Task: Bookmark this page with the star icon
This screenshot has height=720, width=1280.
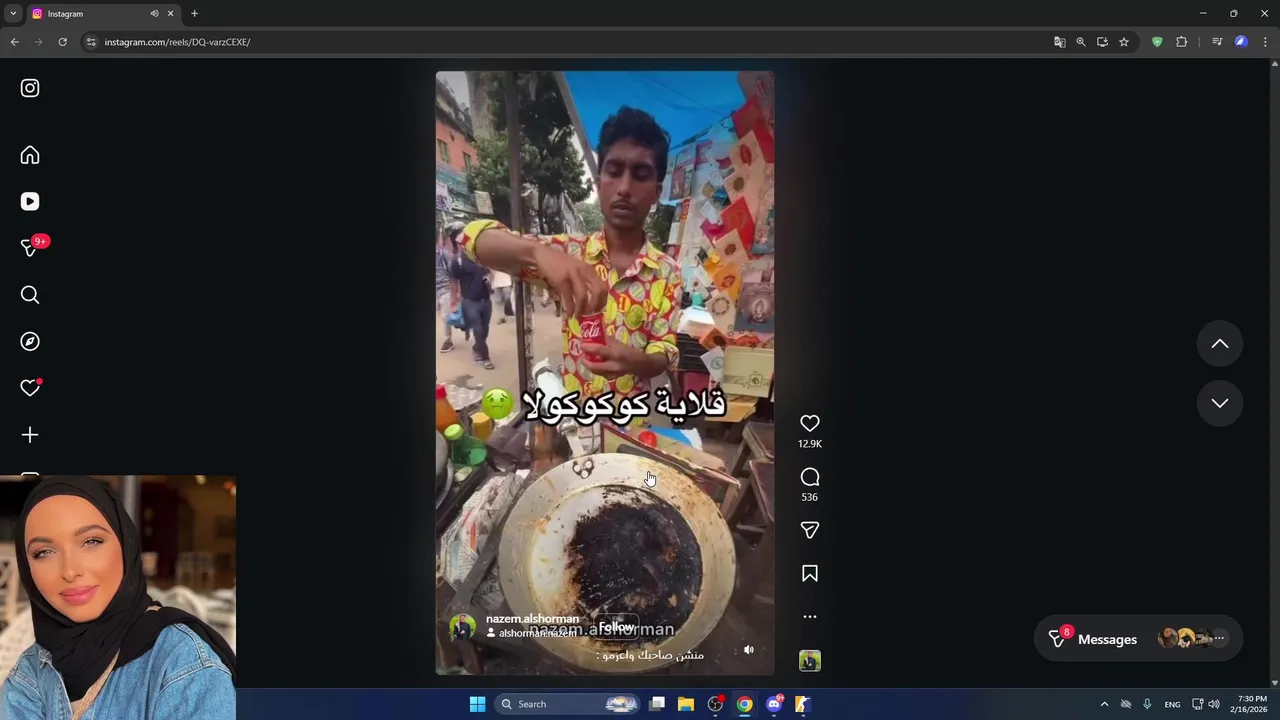Action: pyautogui.click(x=1124, y=42)
